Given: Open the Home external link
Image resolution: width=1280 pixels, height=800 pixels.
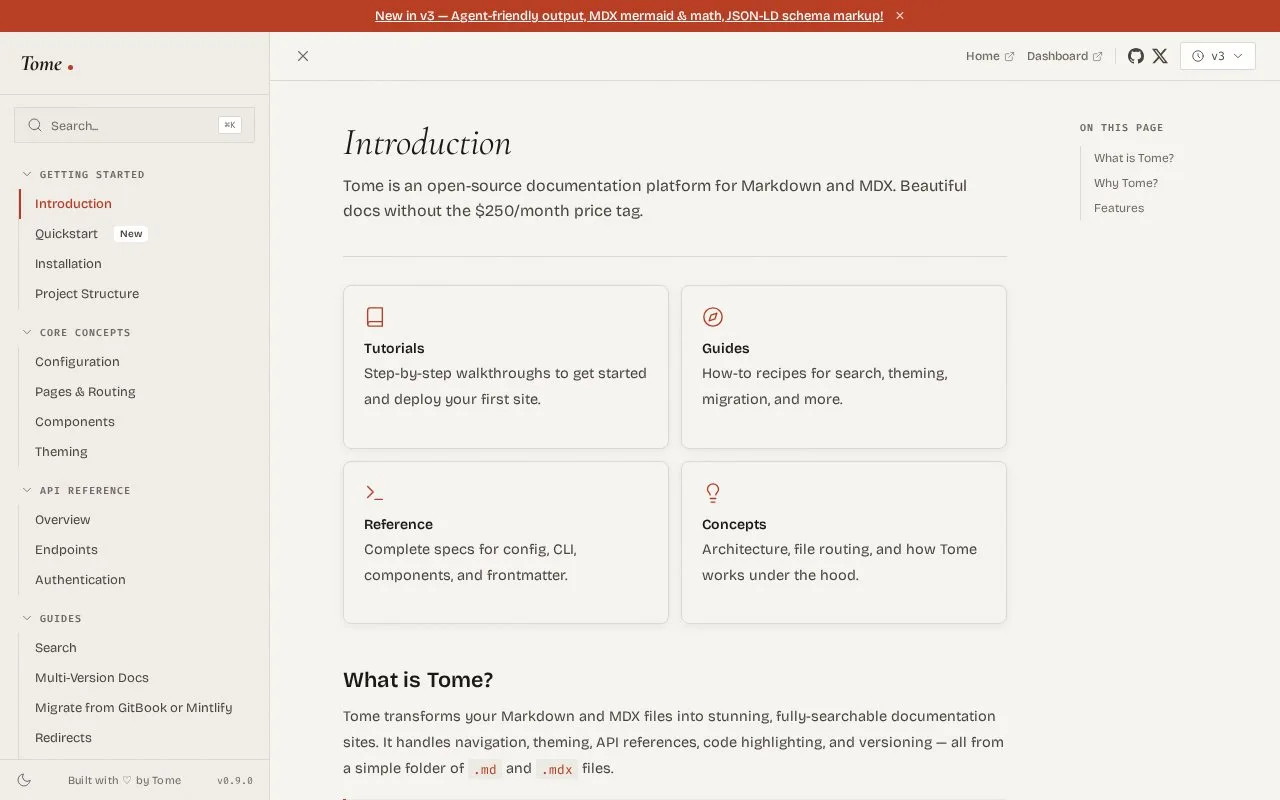Looking at the screenshot, I should tap(990, 56).
